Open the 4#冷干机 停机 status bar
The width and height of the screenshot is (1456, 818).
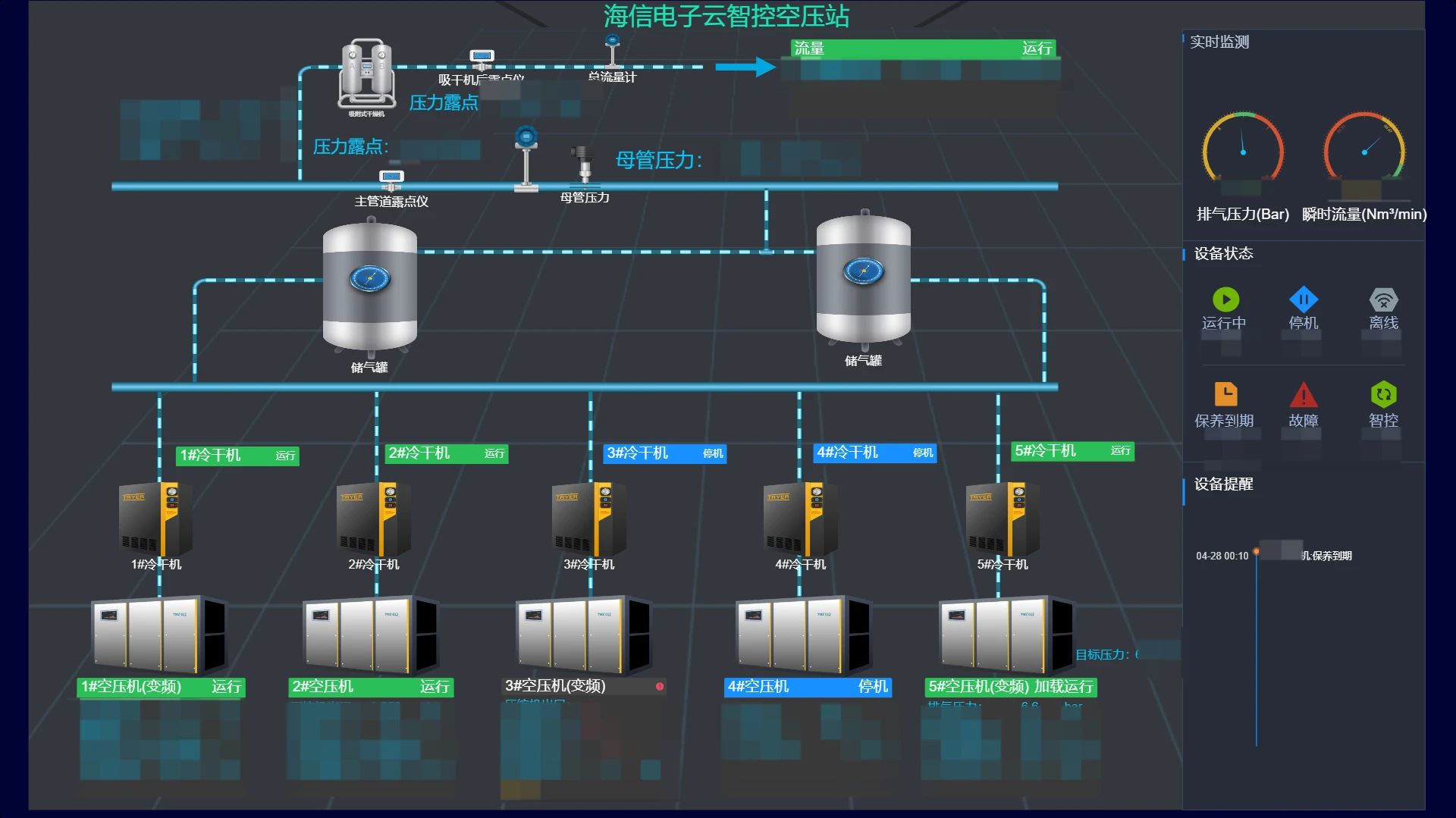(x=875, y=453)
